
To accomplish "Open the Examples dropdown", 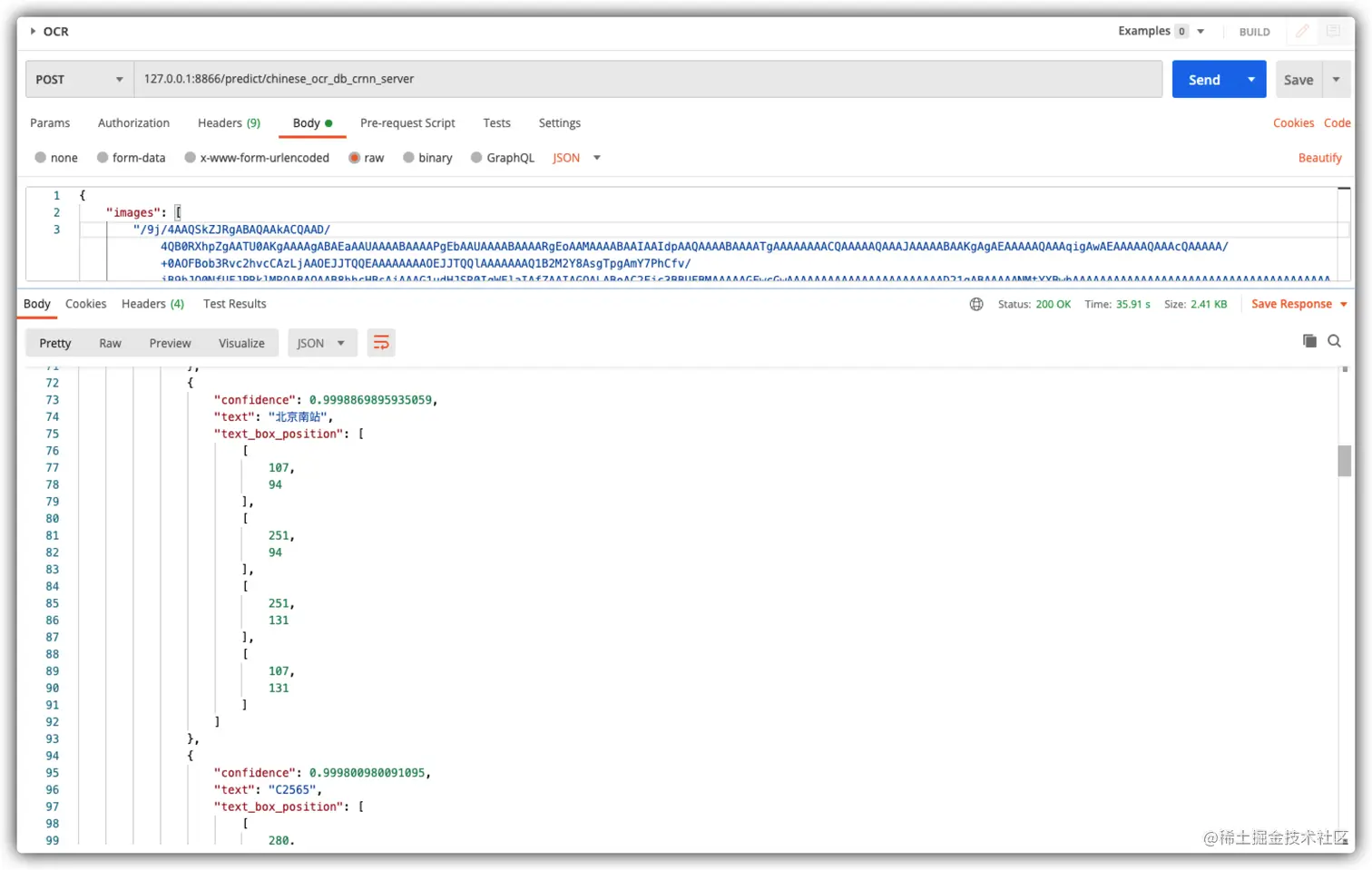I will point(1161,31).
